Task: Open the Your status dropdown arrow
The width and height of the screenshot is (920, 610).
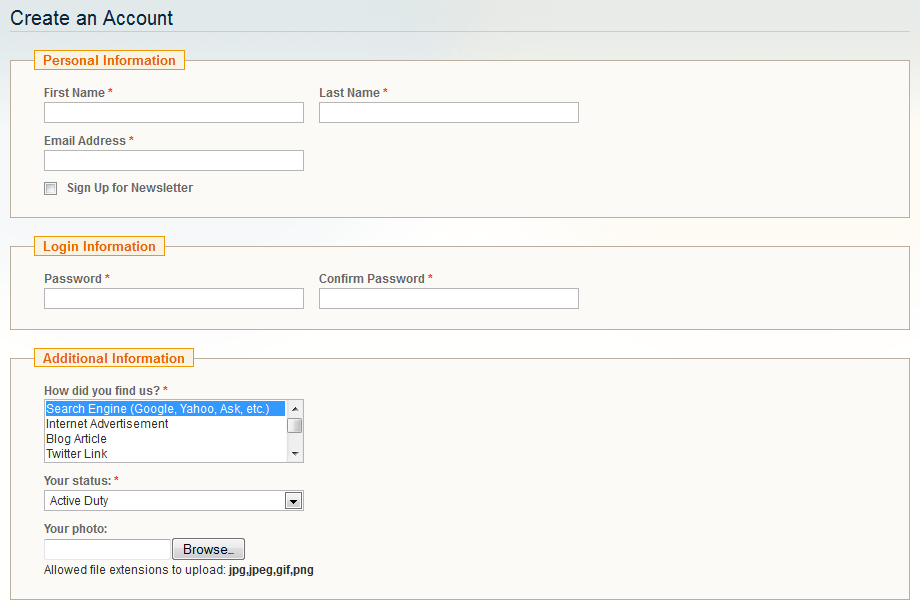Action: point(293,501)
